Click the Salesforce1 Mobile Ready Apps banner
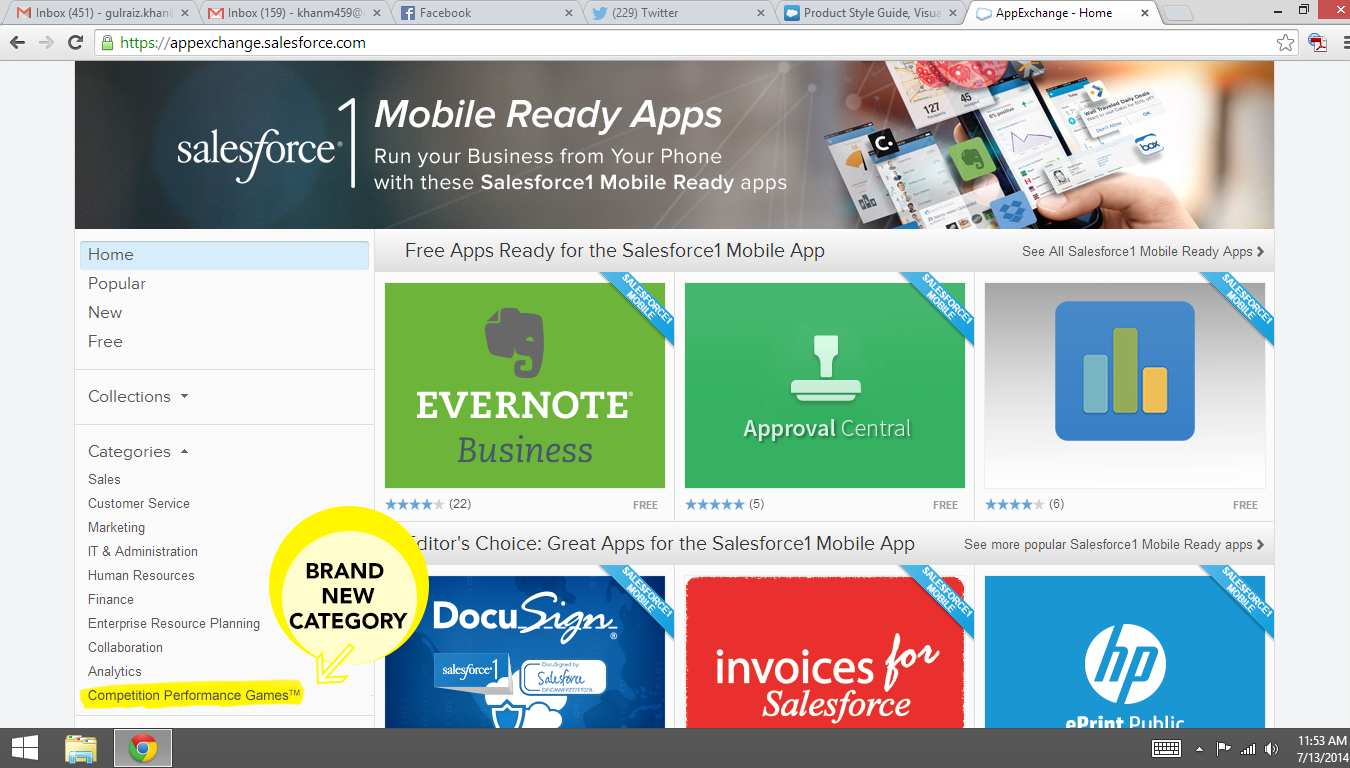 point(675,145)
